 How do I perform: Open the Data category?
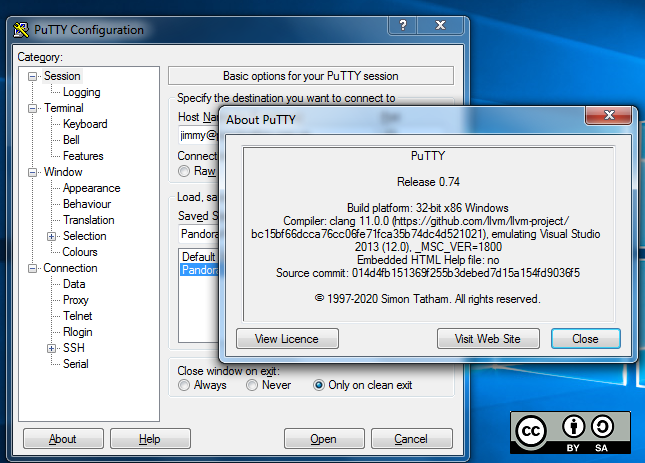(x=74, y=284)
